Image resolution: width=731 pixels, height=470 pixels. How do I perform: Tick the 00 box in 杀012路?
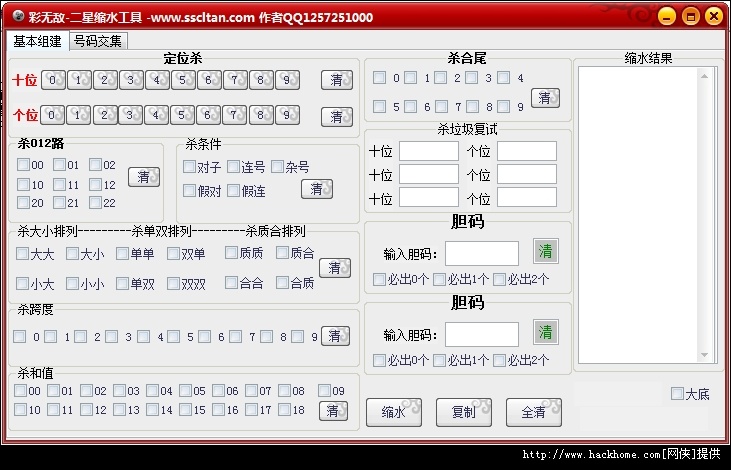pyautogui.click(x=23, y=164)
